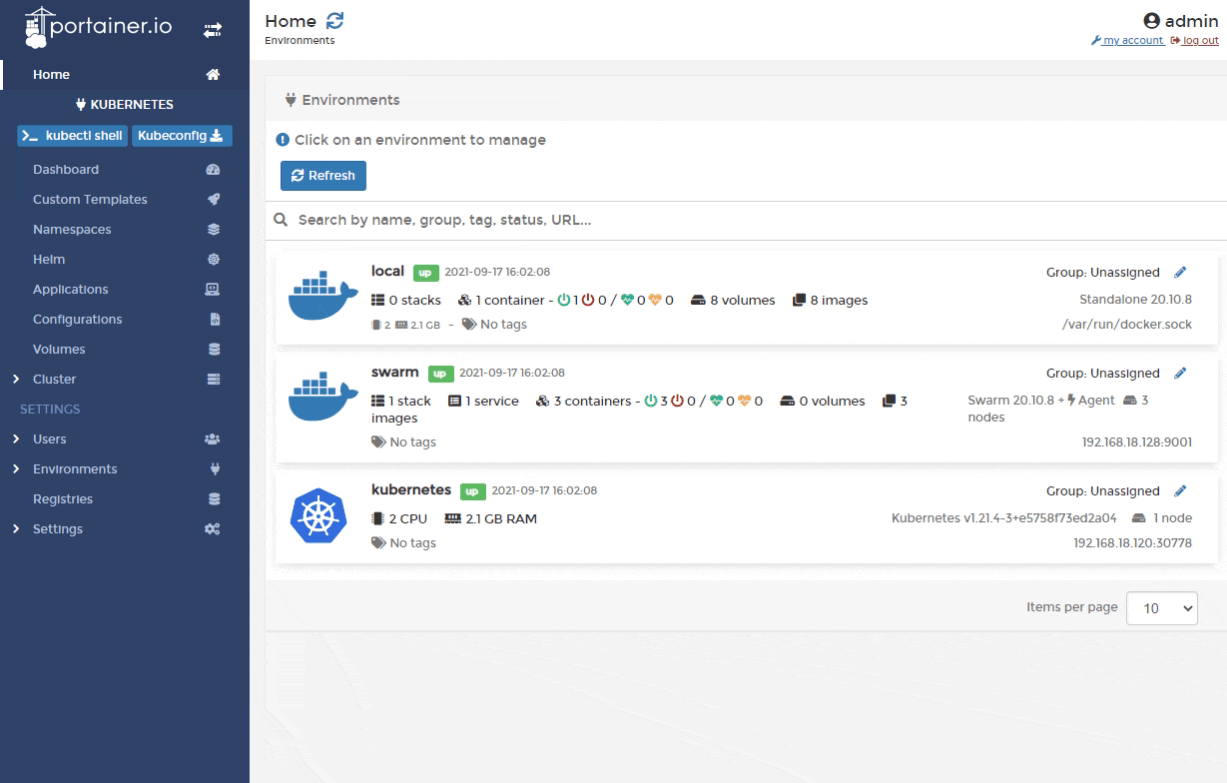The height and width of the screenshot is (783, 1227).
Task: Click the Helm wheel icon
Action: [x=212, y=259]
